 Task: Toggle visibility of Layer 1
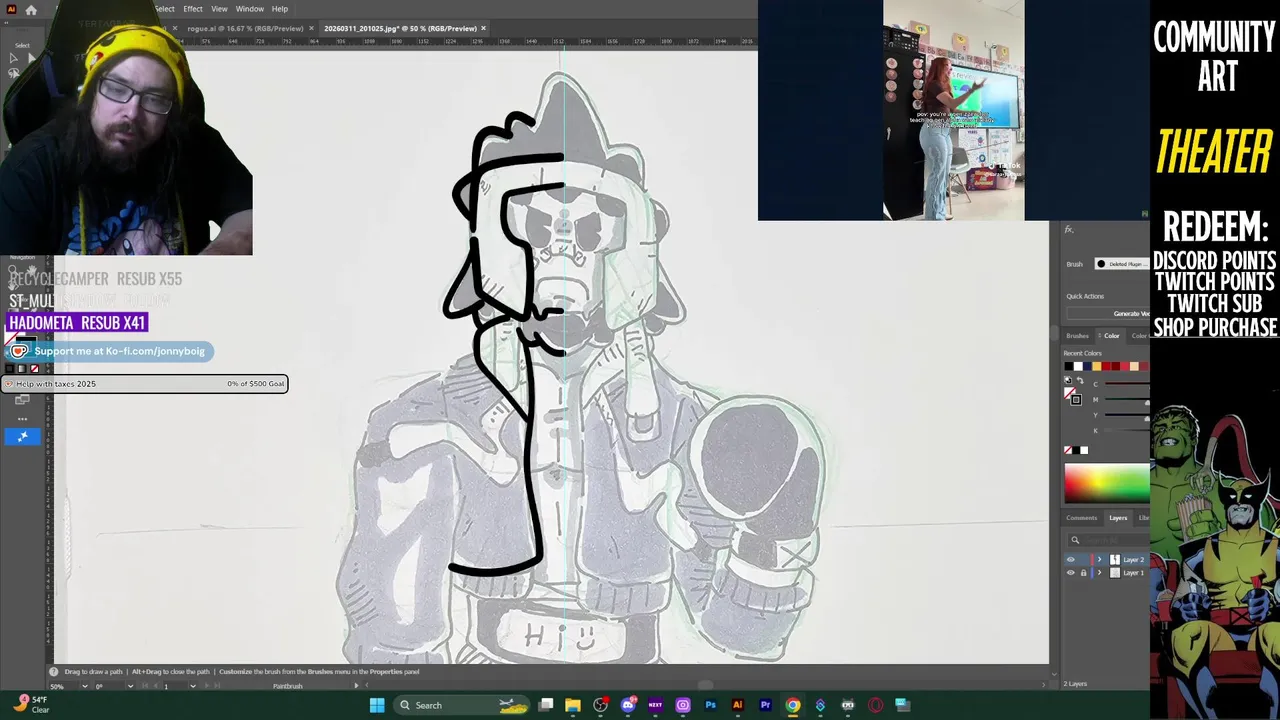click(x=1070, y=573)
